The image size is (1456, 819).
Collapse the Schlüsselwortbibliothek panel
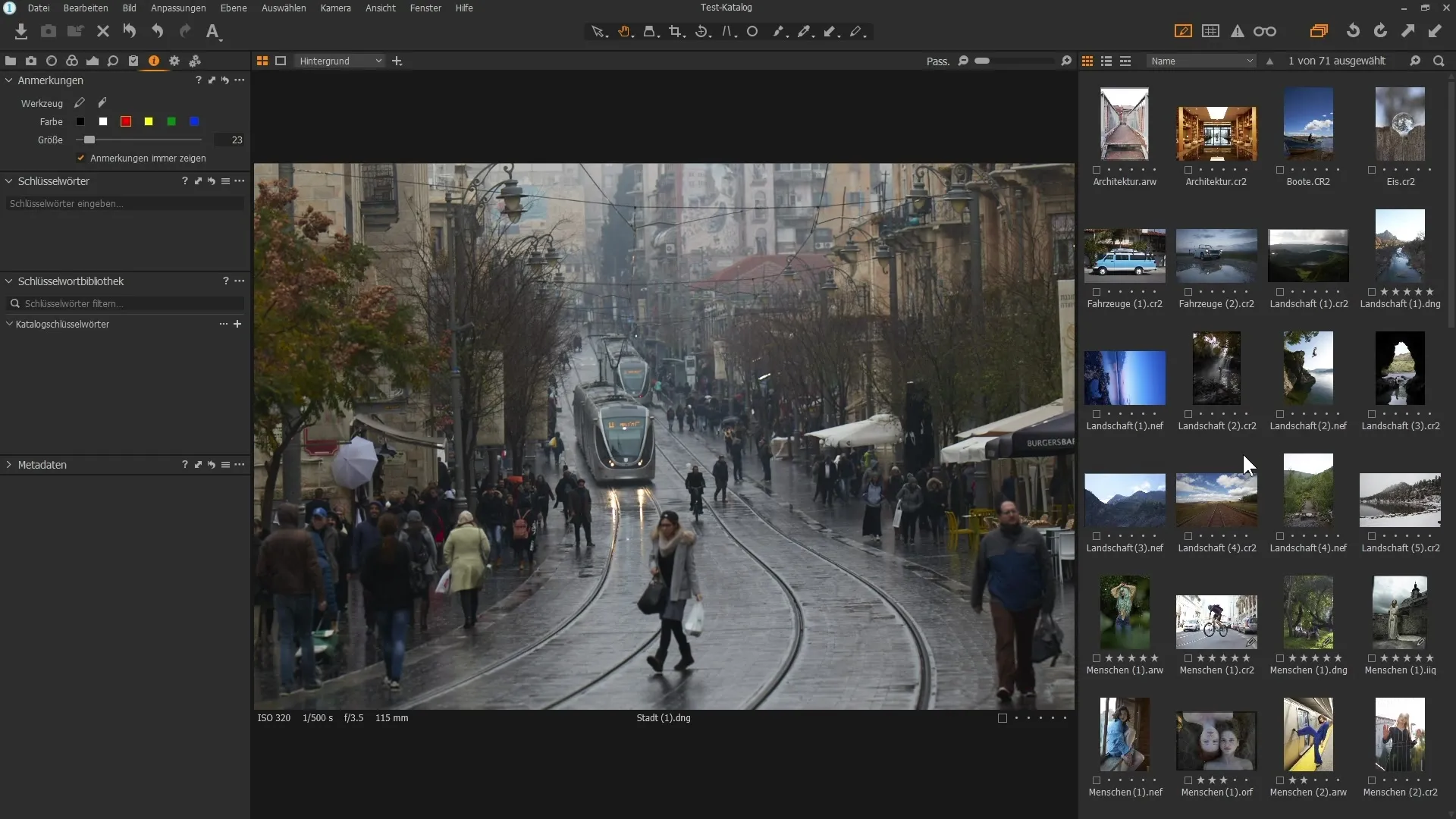(9, 281)
